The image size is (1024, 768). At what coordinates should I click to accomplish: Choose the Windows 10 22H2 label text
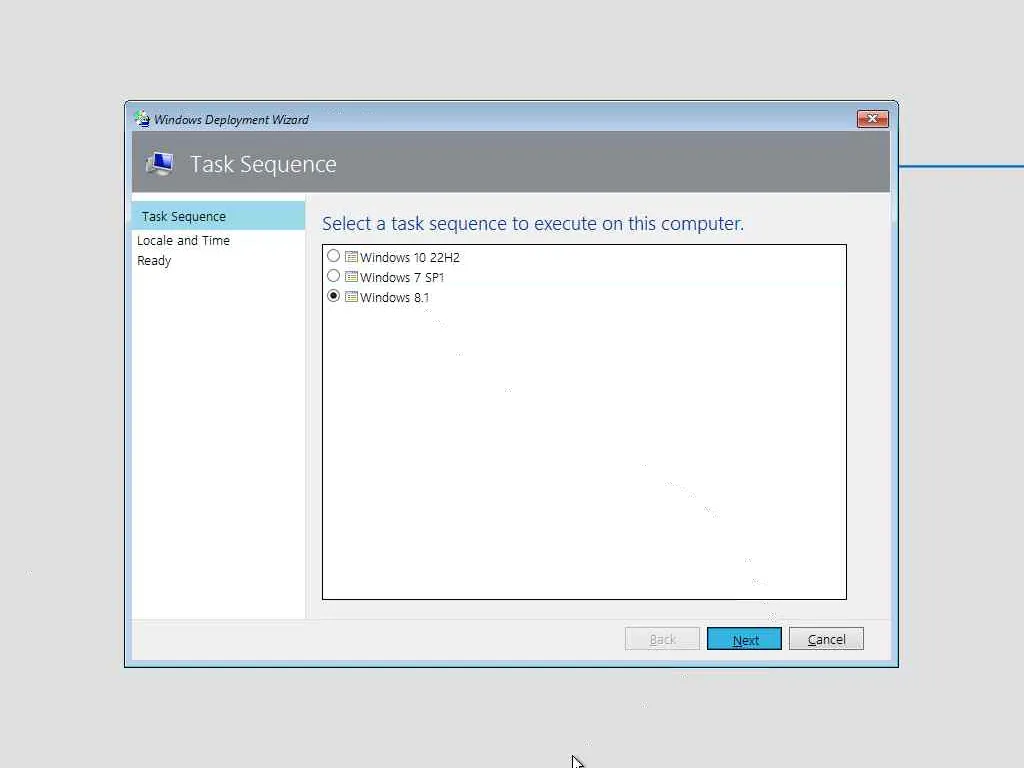[409, 257]
